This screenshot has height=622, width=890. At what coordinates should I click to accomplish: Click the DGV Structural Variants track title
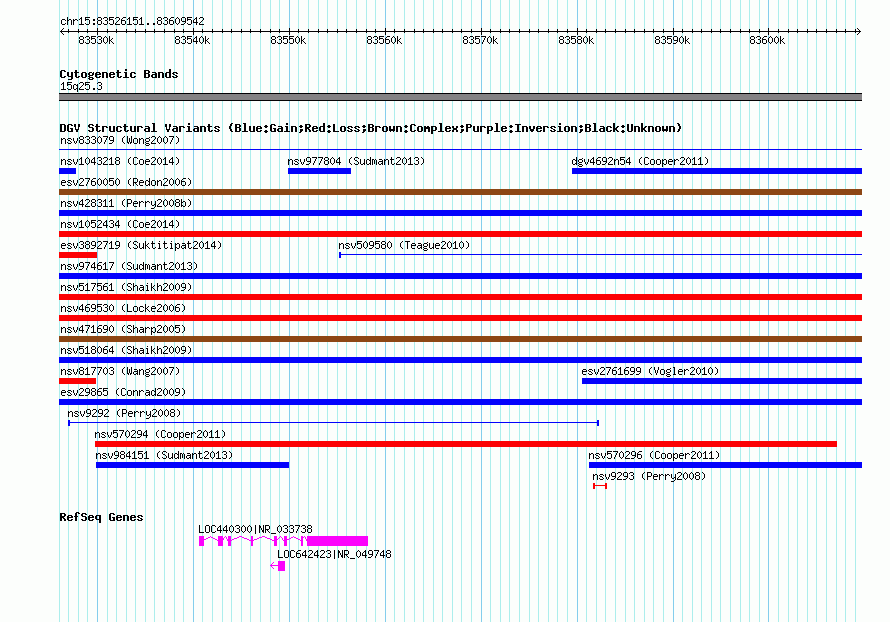click(x=371, y=128)
